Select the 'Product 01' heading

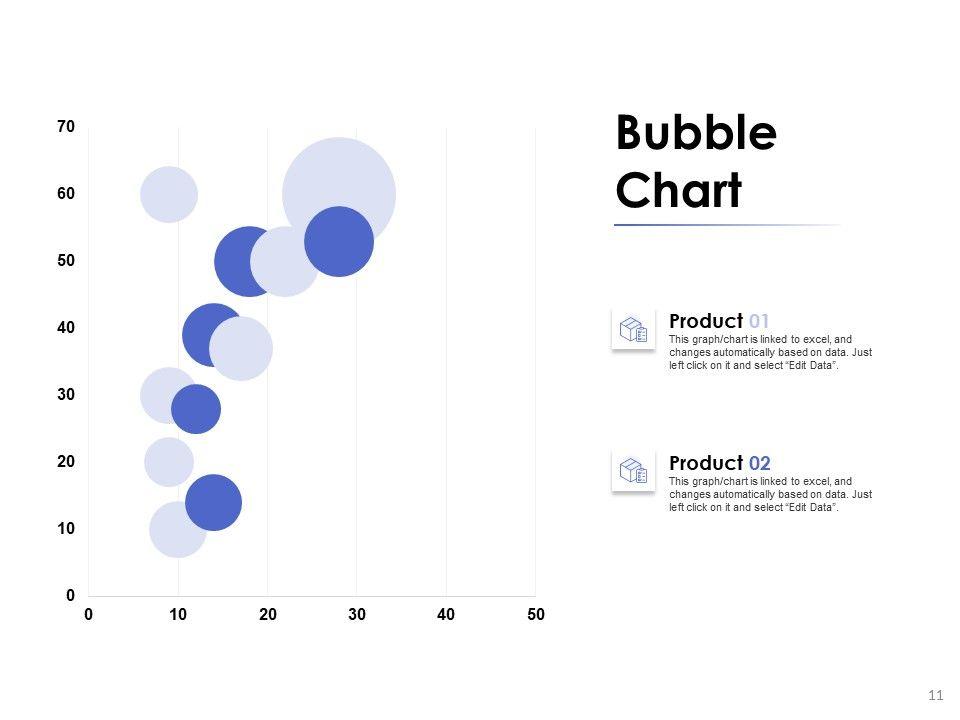tap(719, 321)
